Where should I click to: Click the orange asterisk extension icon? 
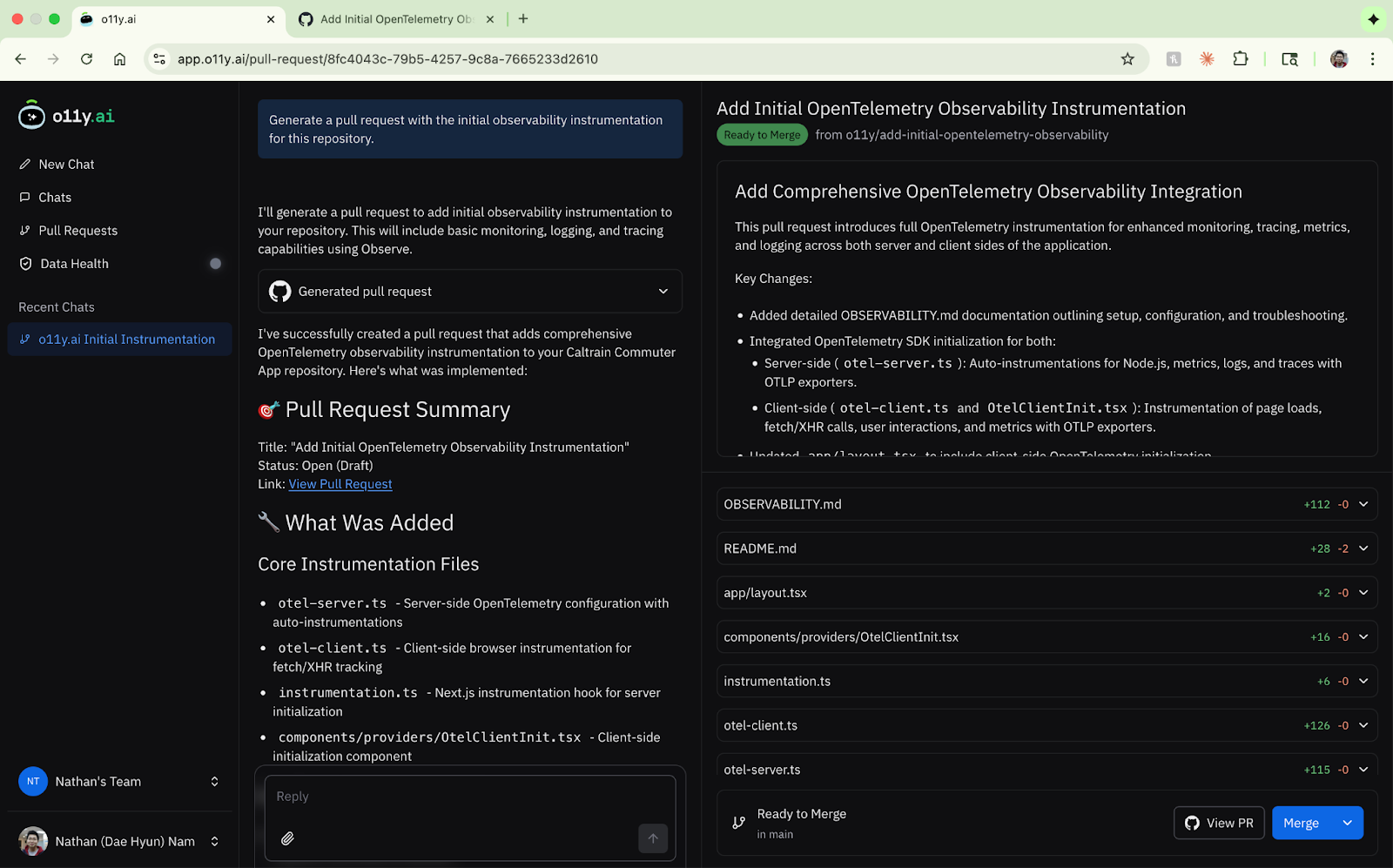click(x=1207, y=59)
